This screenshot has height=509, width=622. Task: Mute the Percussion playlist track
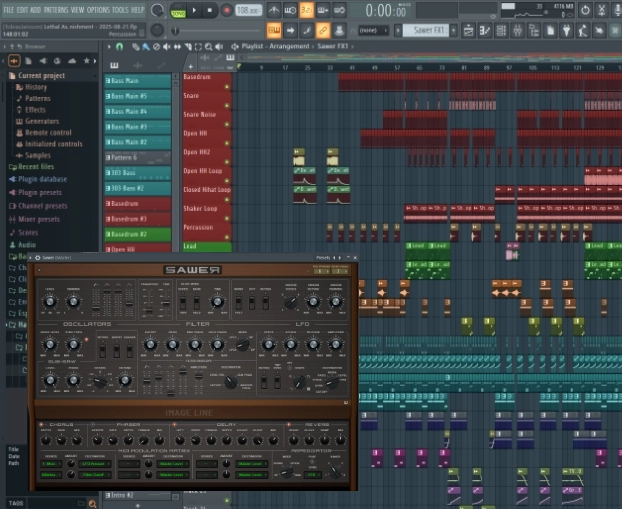click(227, 237)
